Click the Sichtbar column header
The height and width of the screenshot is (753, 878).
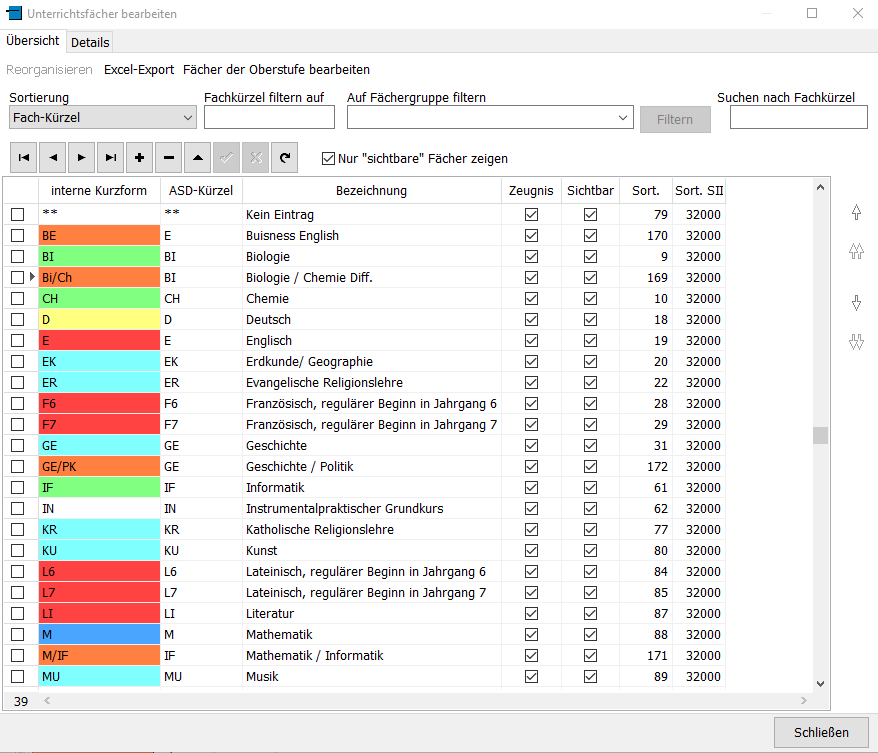pos(590,191)
